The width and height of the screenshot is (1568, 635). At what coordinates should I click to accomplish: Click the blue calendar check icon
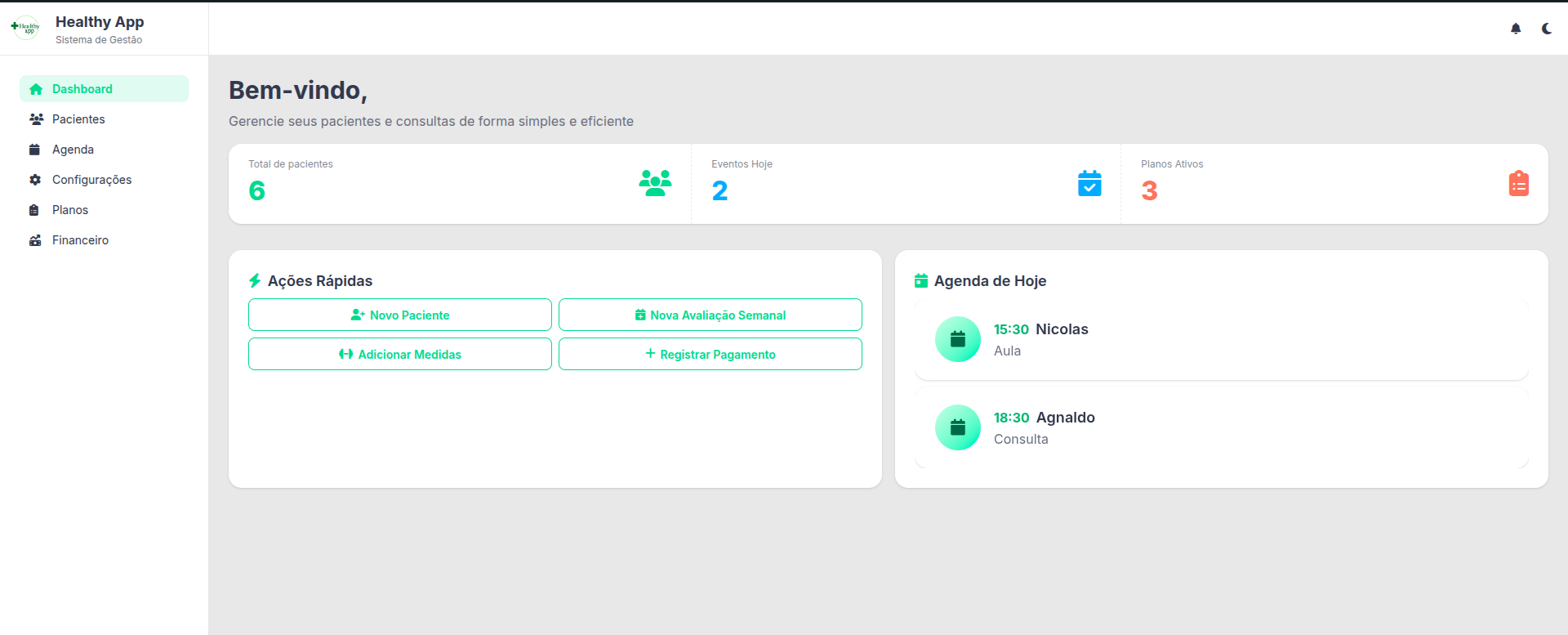(x=1089, y=183)
